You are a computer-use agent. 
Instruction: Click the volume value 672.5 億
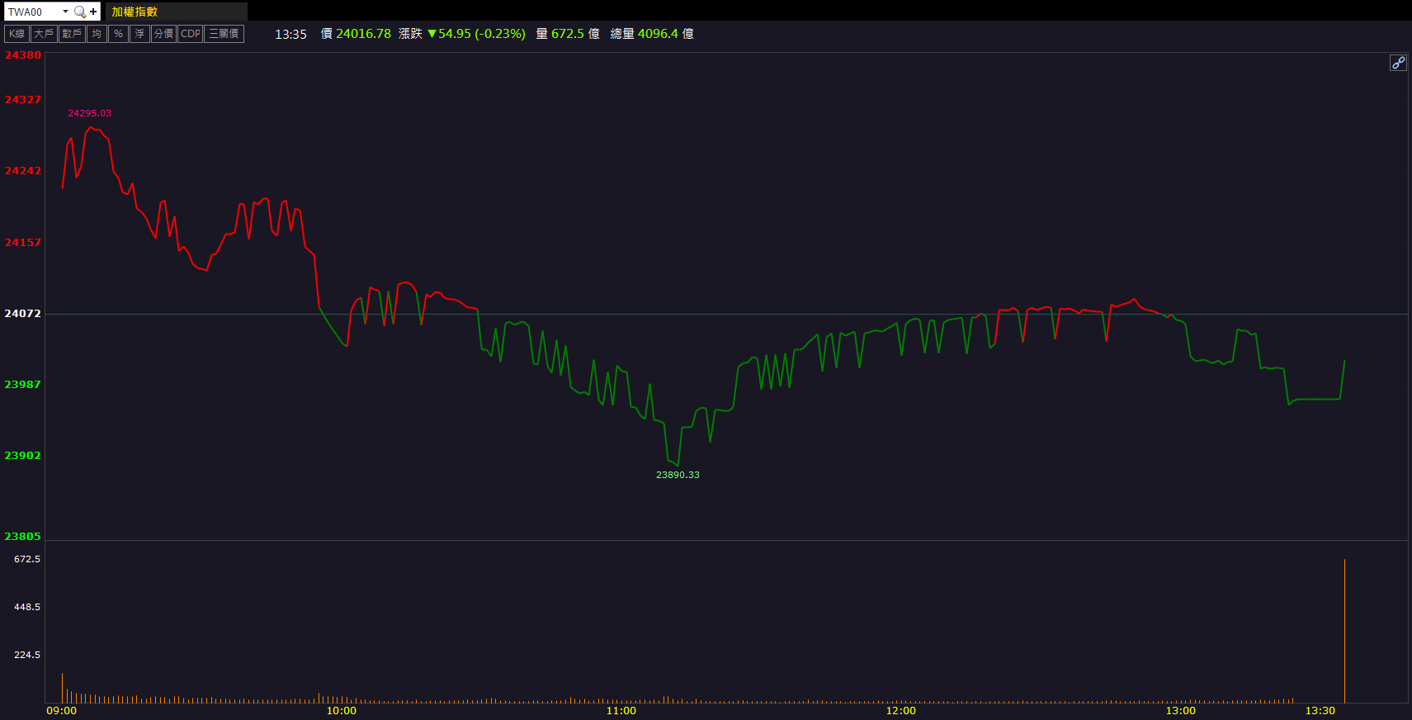click(x=575, y=34)
